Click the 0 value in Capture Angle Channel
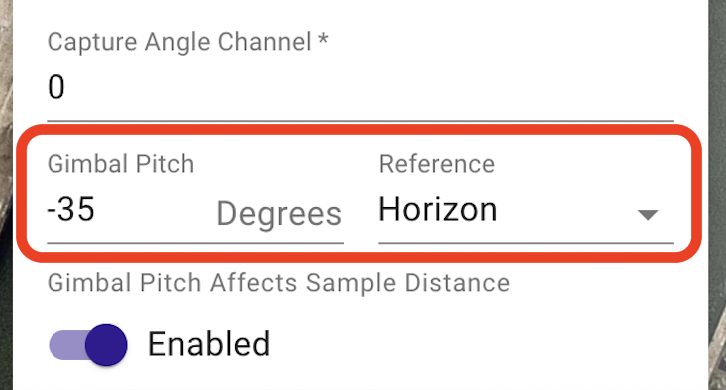This screenshot has height=390, width=726. pos(56,87)
